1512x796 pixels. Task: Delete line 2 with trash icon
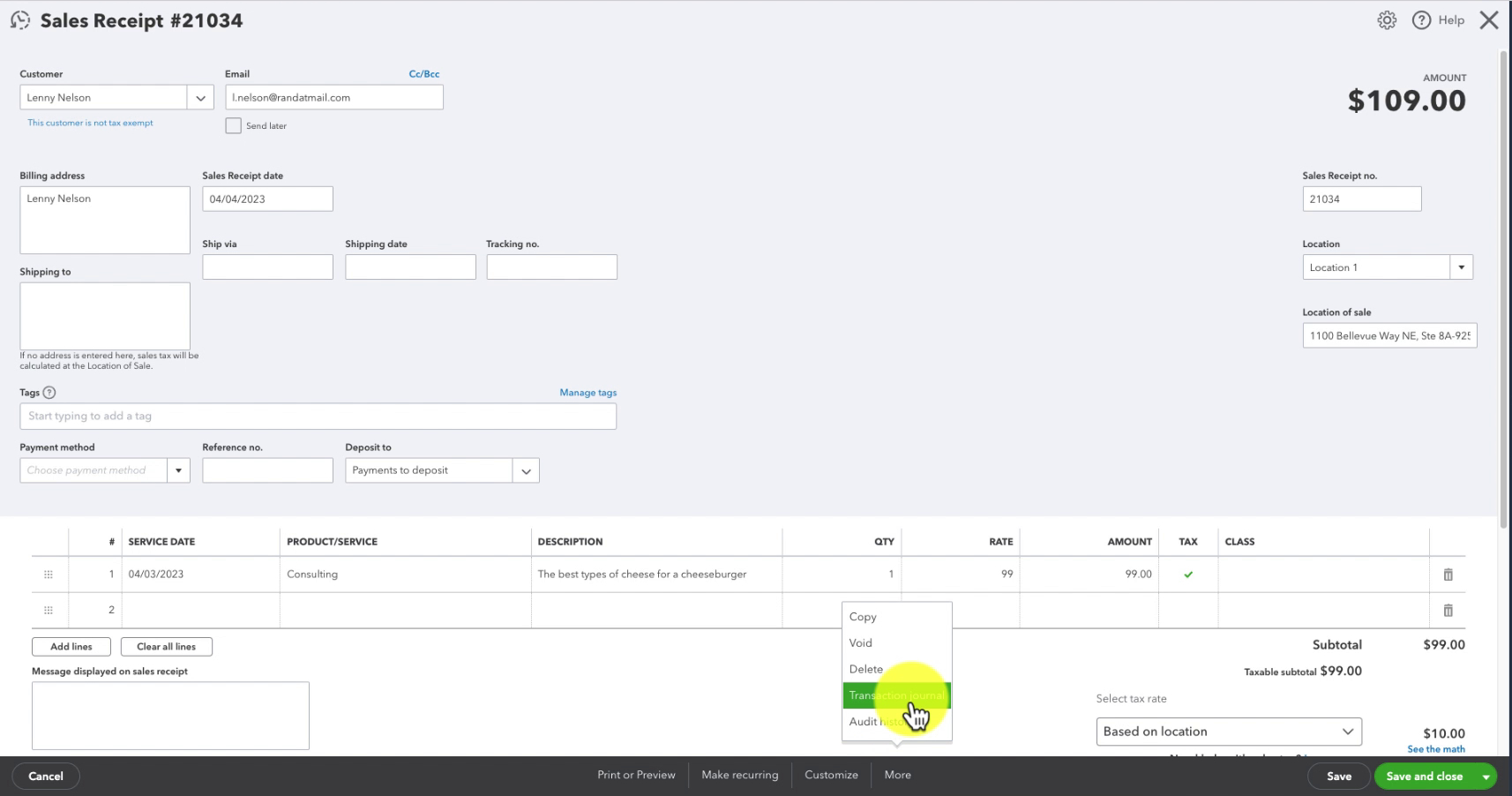[x=1448, y=611]
